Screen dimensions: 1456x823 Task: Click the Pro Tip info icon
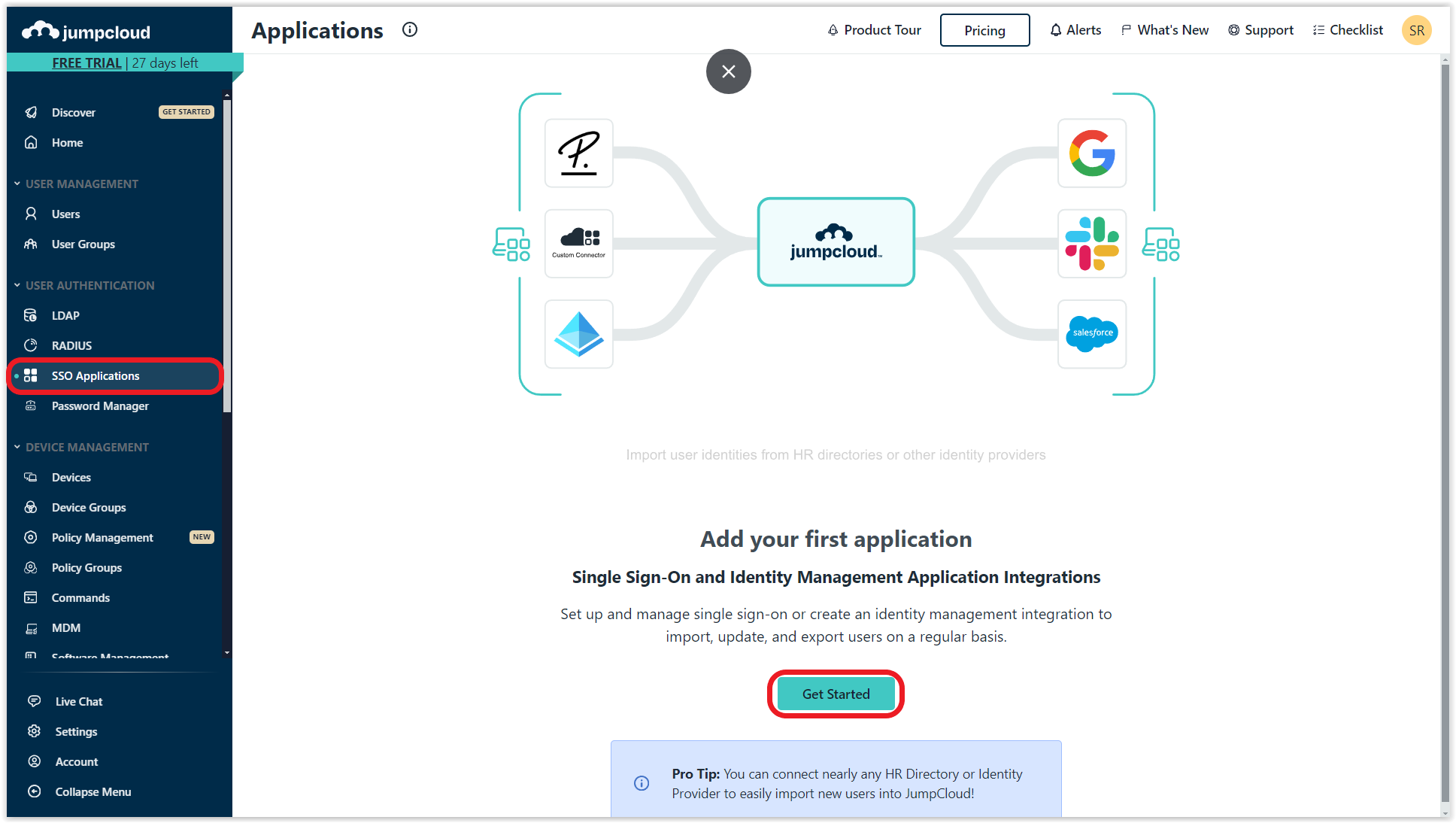pyautogui.click(x=642, y=783)
